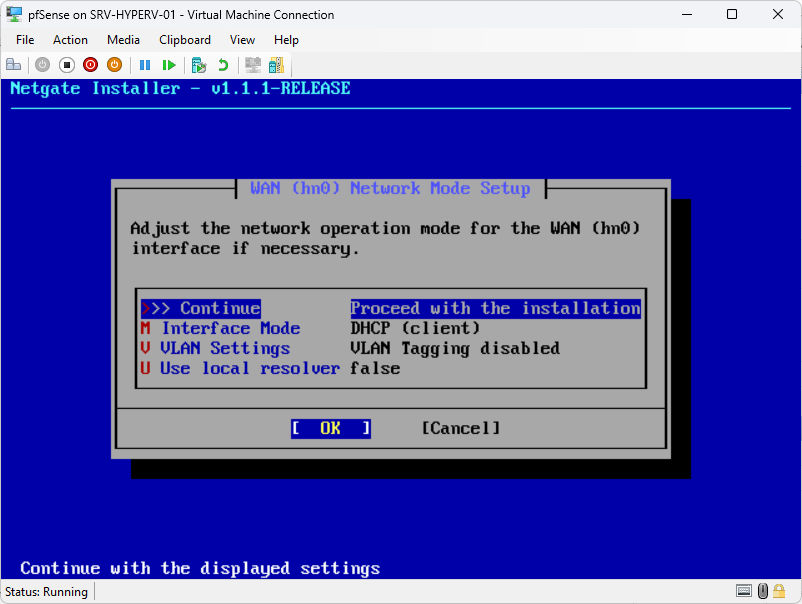Stop the VM using the square stop icon

67,64
